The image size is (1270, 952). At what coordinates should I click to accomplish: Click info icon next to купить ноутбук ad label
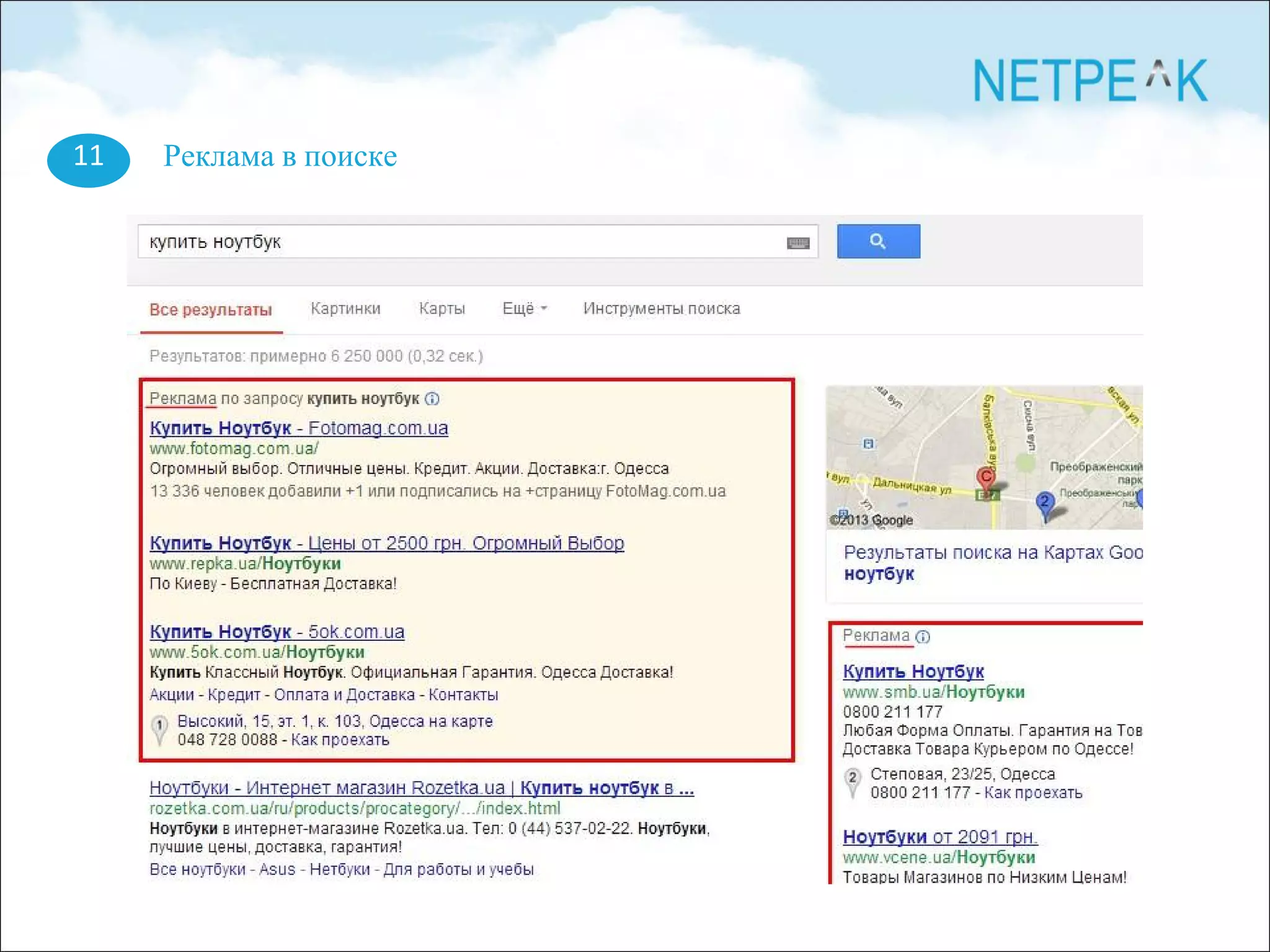[432, 399]
